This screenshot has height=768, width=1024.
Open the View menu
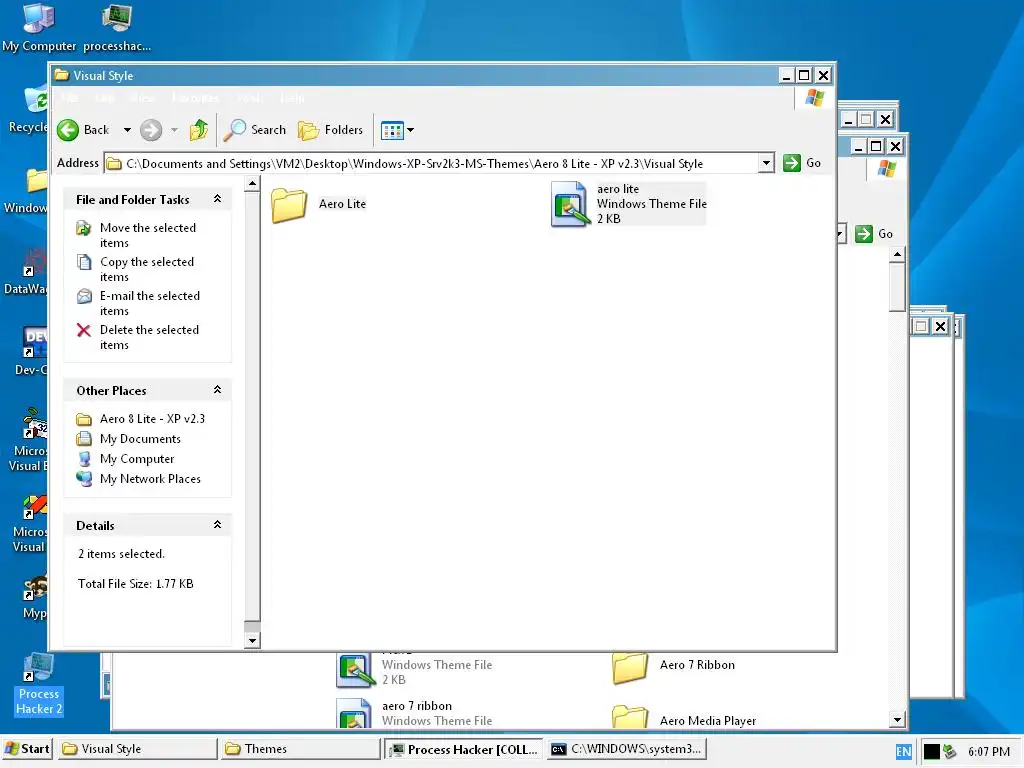(142, 98)
